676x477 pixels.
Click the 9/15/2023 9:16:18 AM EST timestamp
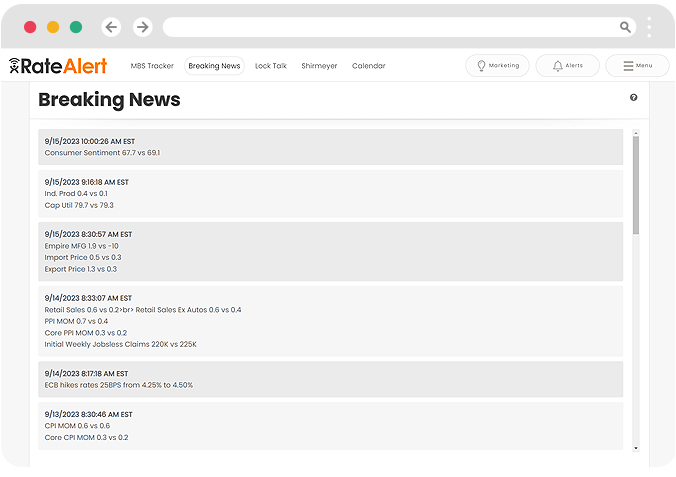(x=87, y=182)
